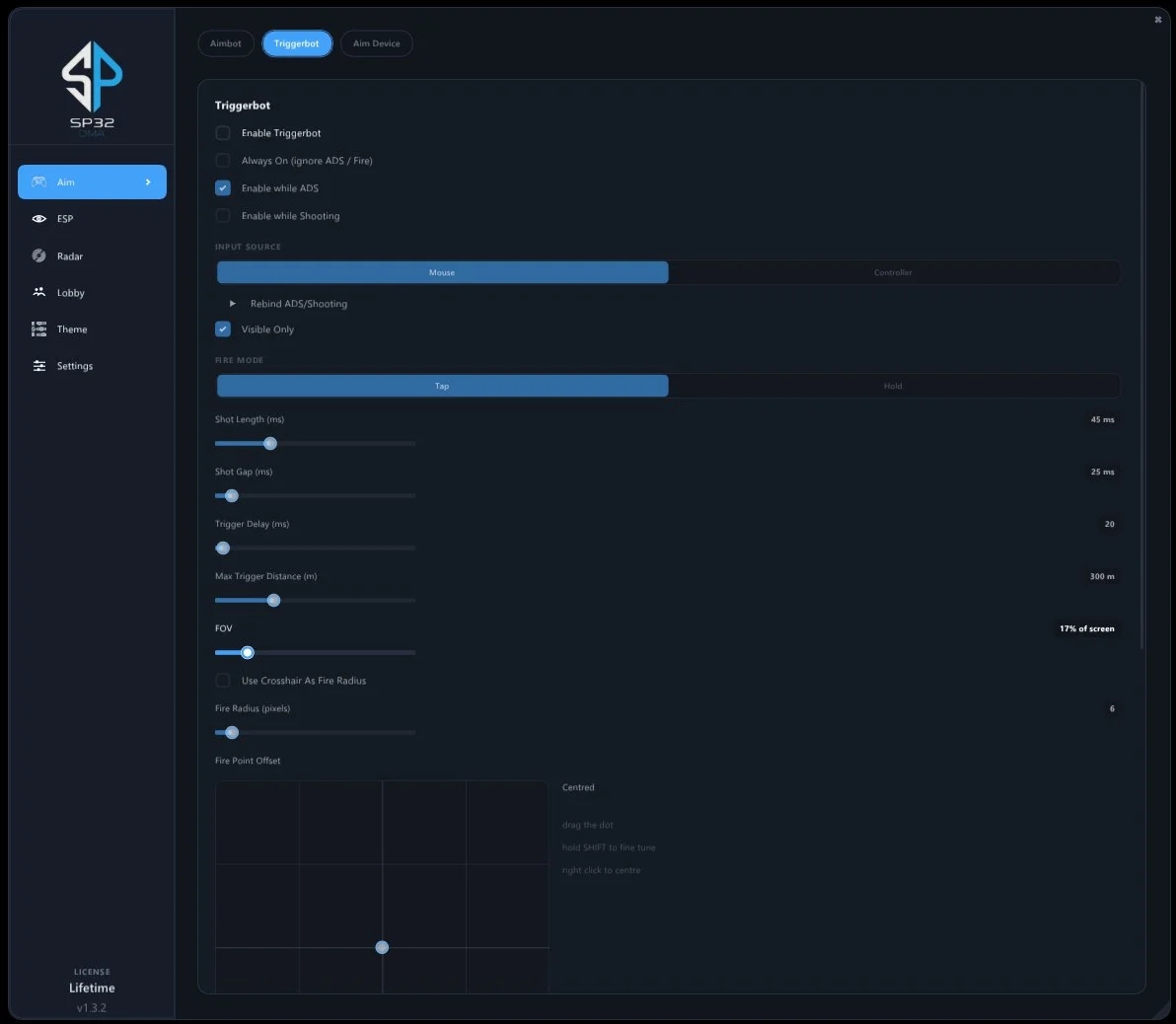Open the ESP eye icon
This screenshot has height=1024, width=1176.
pos(39,218)
